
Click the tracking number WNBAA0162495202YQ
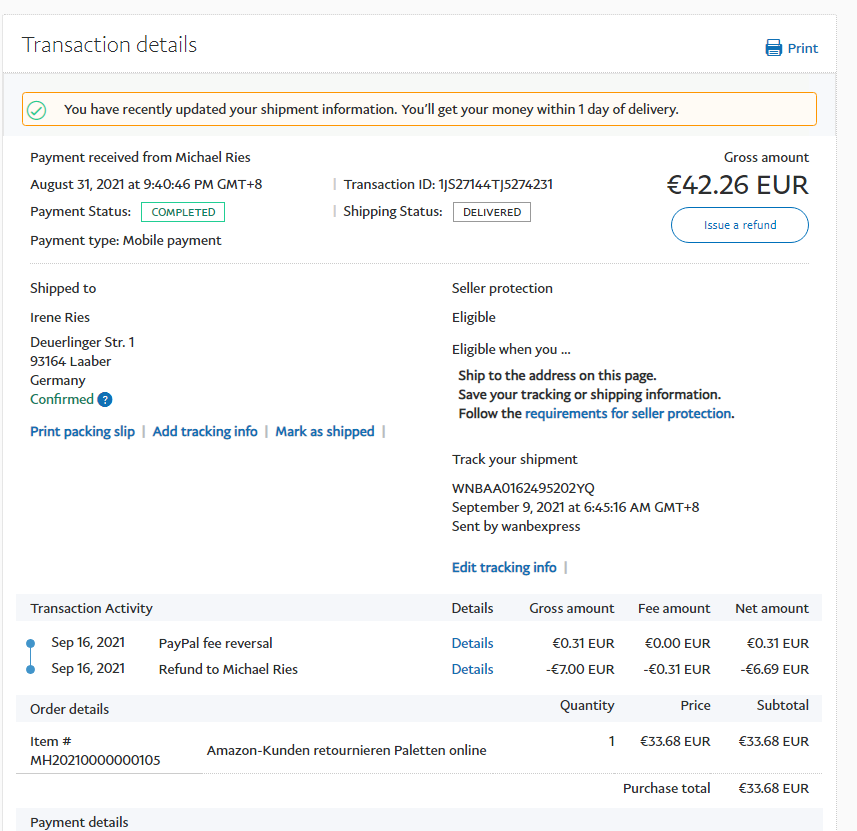[523, 489]
